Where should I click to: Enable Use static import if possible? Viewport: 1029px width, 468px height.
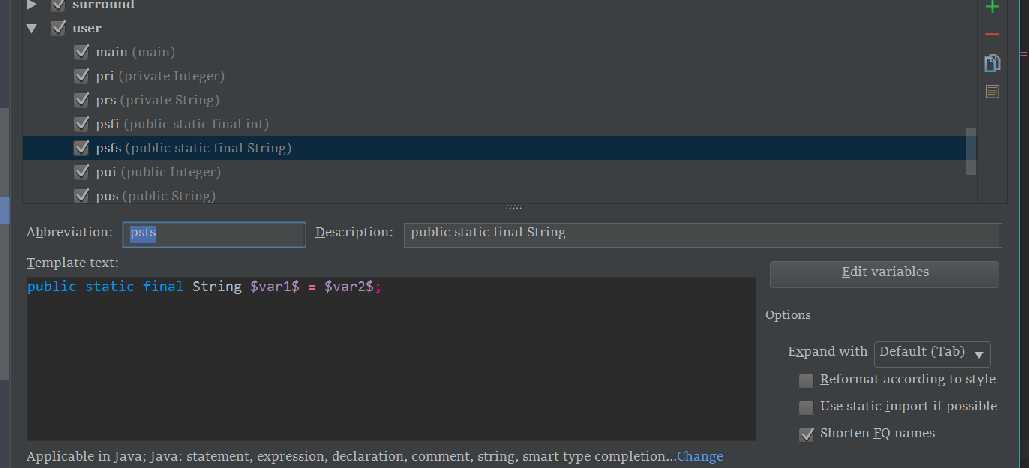pyautogui.click(x=806, y=408)
